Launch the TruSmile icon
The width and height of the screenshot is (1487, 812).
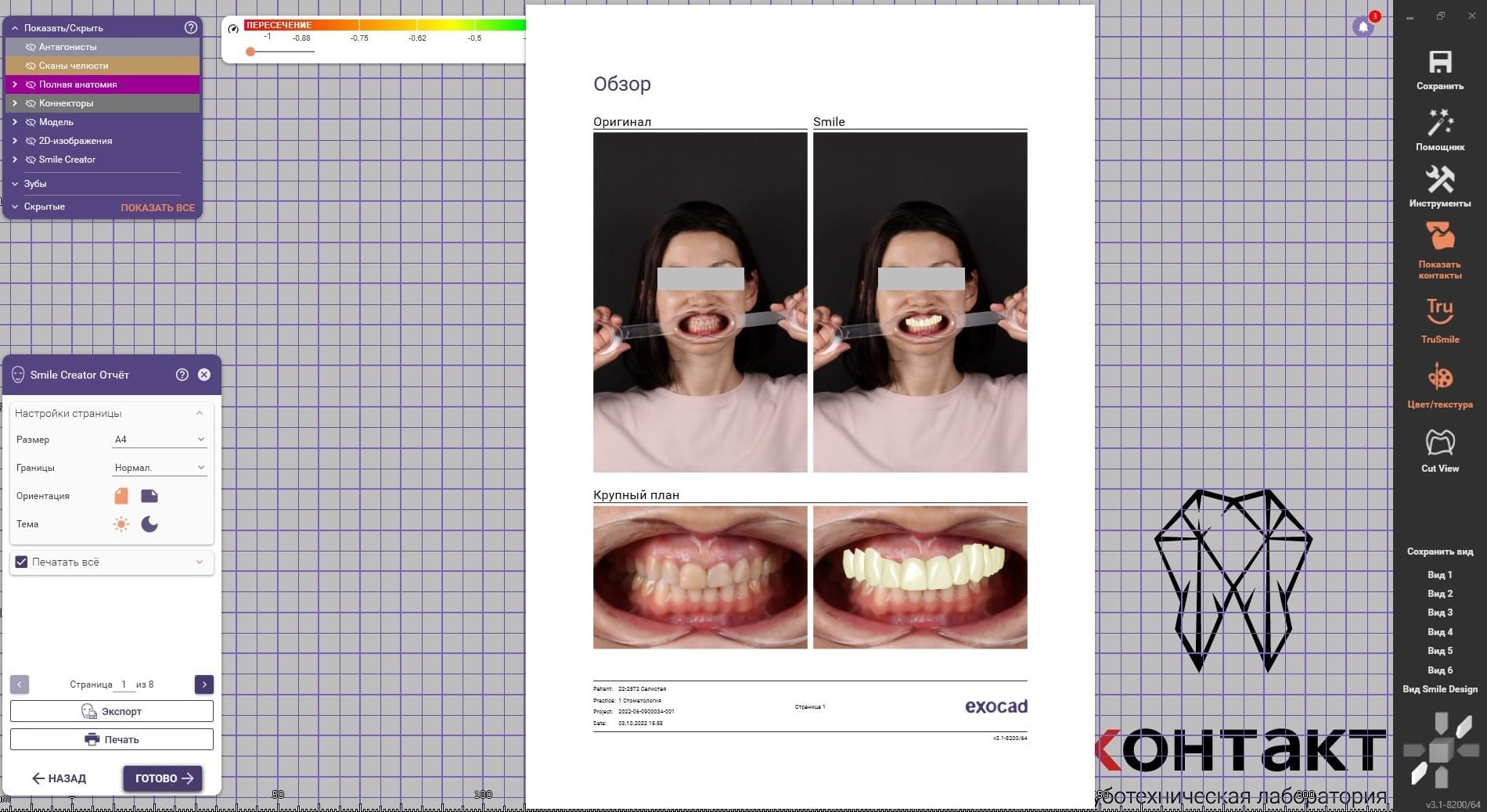1439,311
